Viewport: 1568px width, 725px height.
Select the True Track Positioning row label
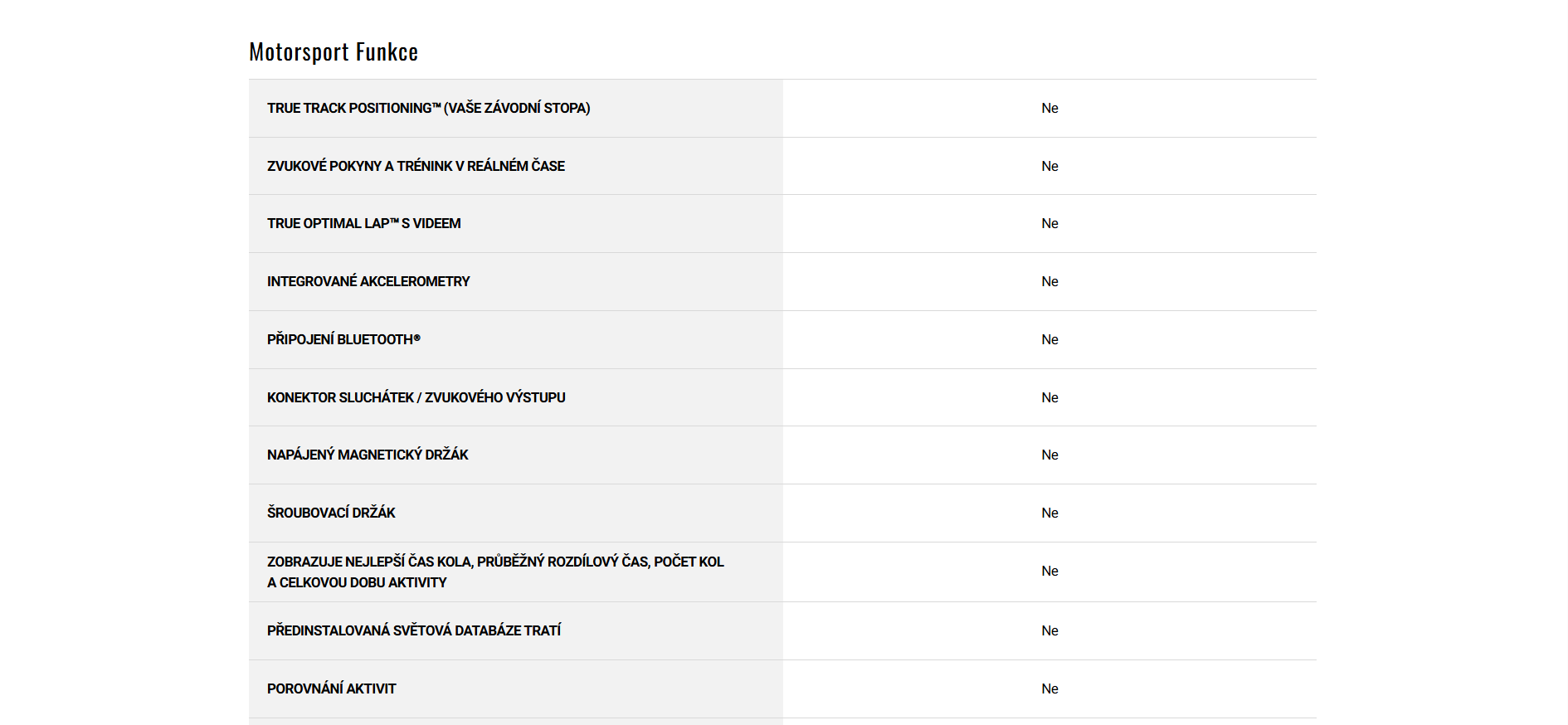[x=428, y=108]
